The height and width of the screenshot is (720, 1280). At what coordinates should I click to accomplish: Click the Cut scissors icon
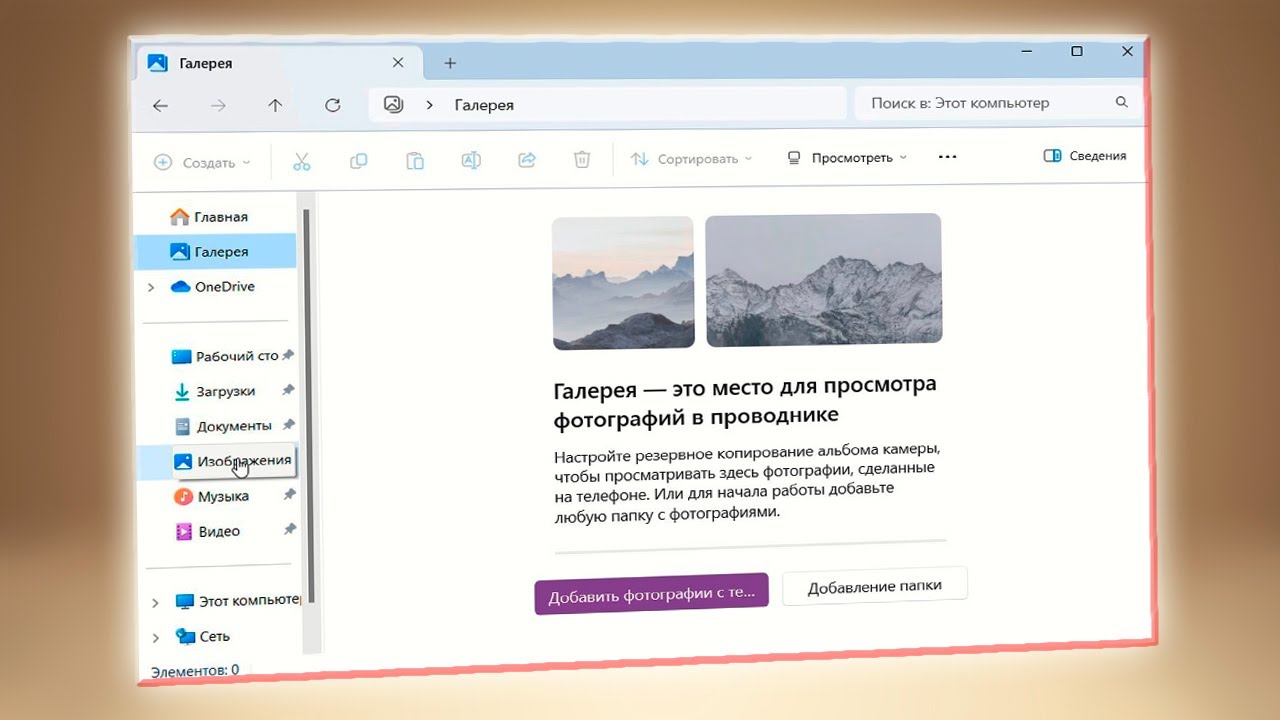(301, 161)
